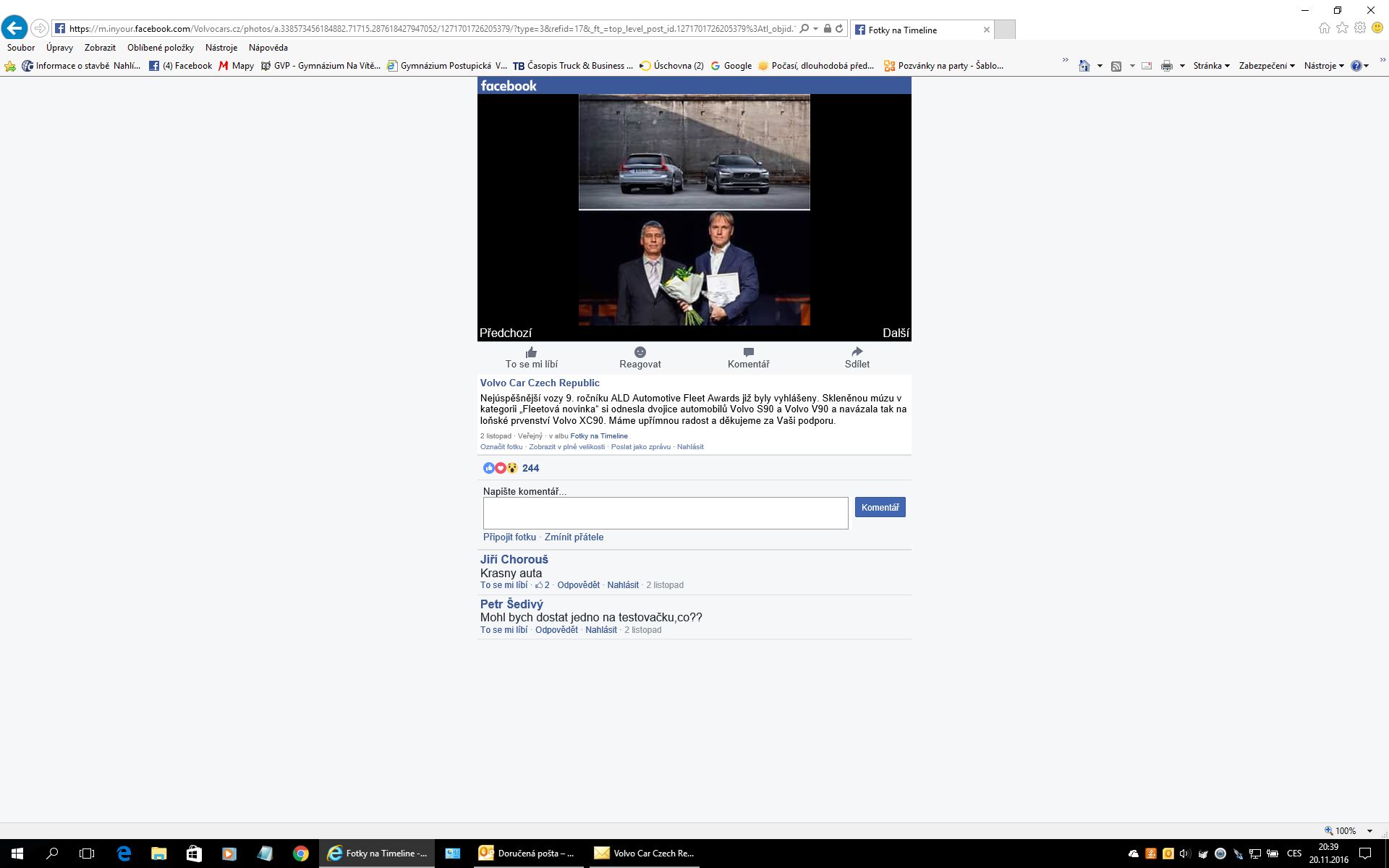Open the Home icon in the command bar
Viewport: 1389px width, 868px height.
pos(1084,66)
